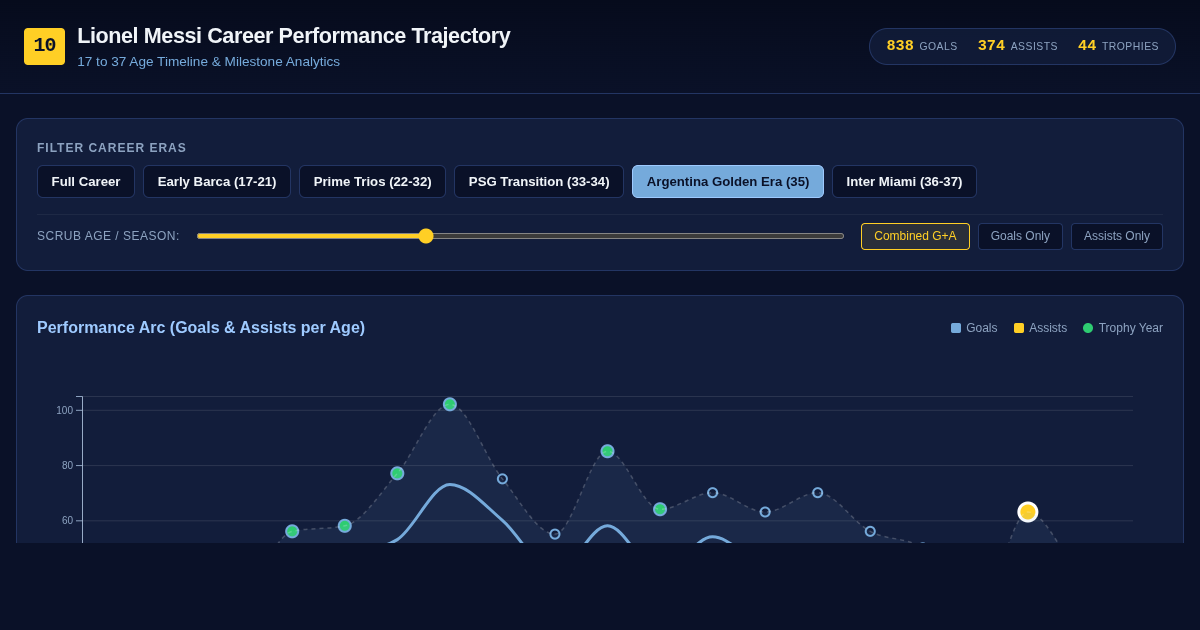
Task: Select the highlighted yellow data point
Action: [x=1028, y=512]
